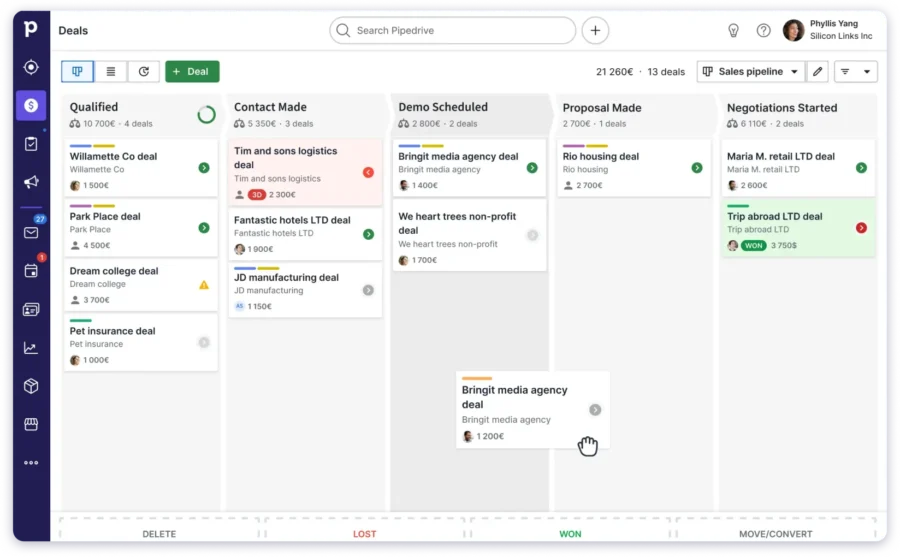Viewport: 900px width, 557px height.
Task: Open the Activities calendar icon in sidebar
Action: pyautogui.click(x=31, y=270)
